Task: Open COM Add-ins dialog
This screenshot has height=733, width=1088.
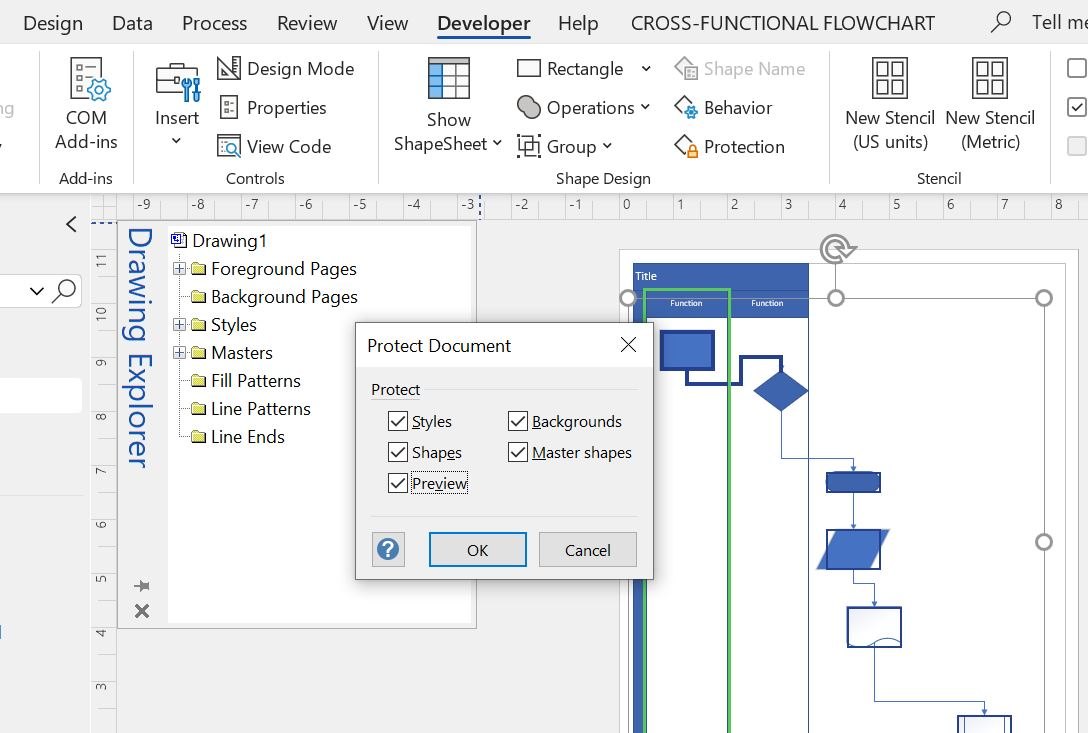Action: [86, 103]
